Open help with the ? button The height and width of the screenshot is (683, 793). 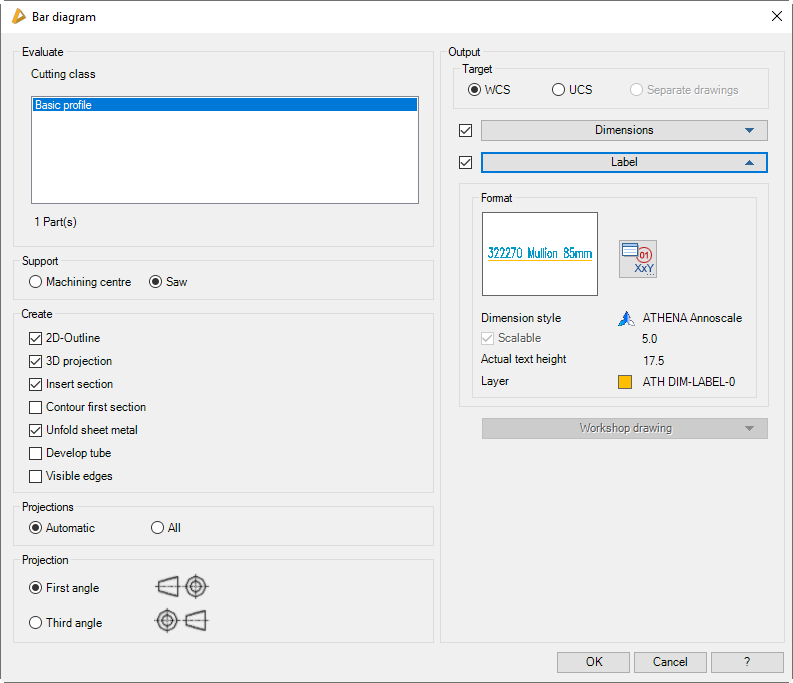tap(747, 662)
